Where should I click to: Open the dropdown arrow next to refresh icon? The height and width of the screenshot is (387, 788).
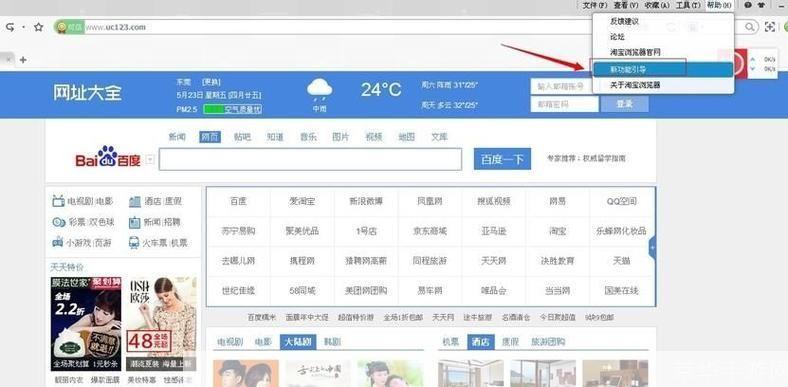tap(23, 27)
